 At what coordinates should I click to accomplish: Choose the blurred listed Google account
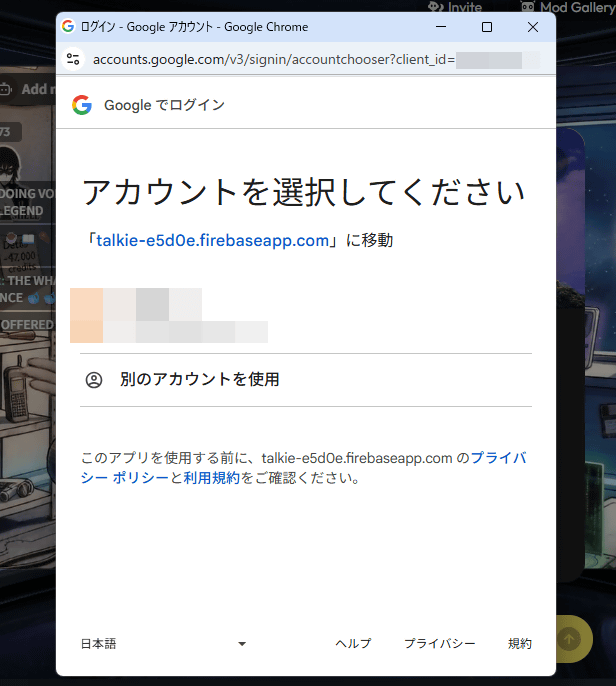170,315
